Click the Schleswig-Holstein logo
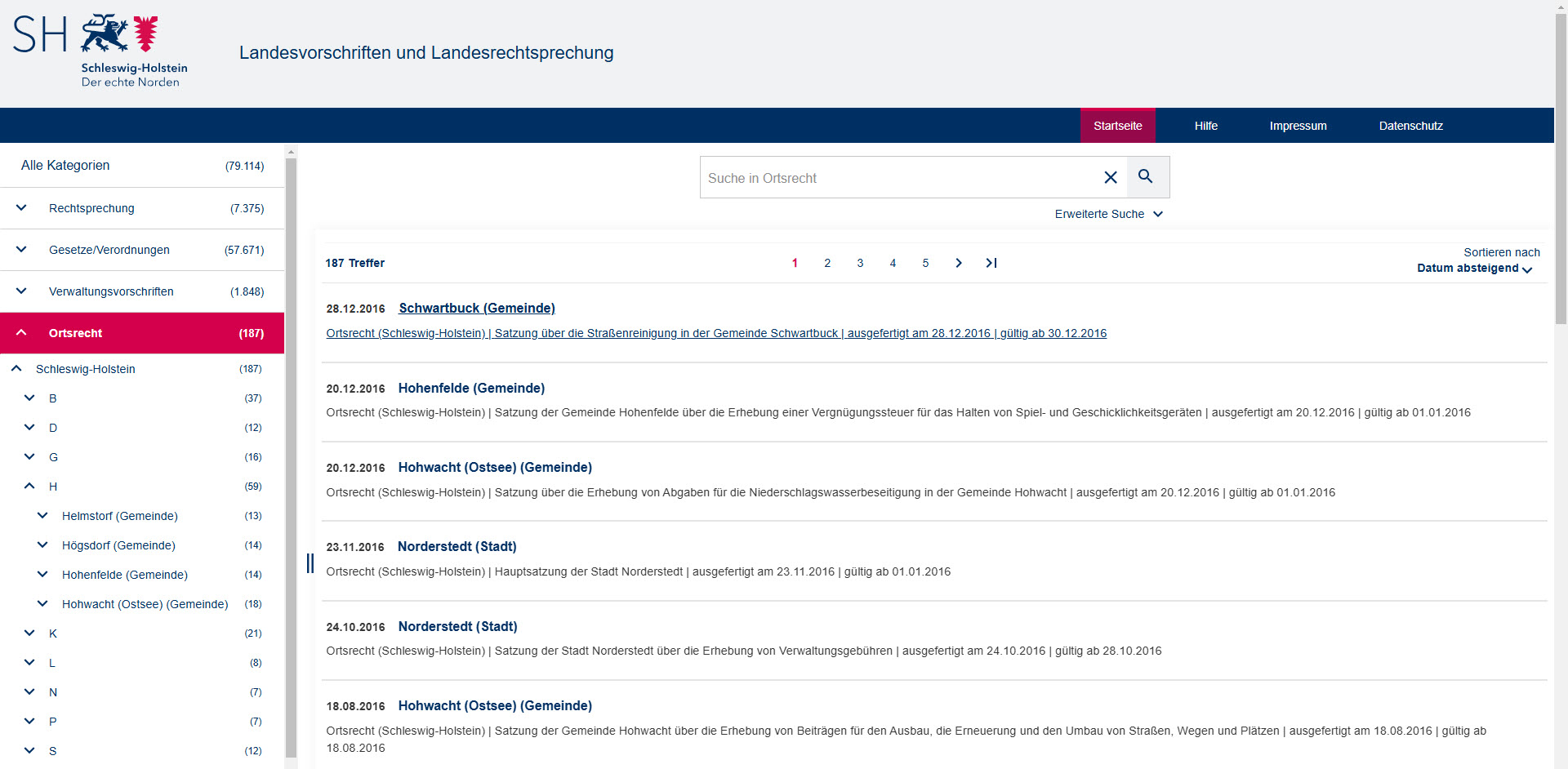Viewport: 1568px width, 769px height. pos(100,51)
